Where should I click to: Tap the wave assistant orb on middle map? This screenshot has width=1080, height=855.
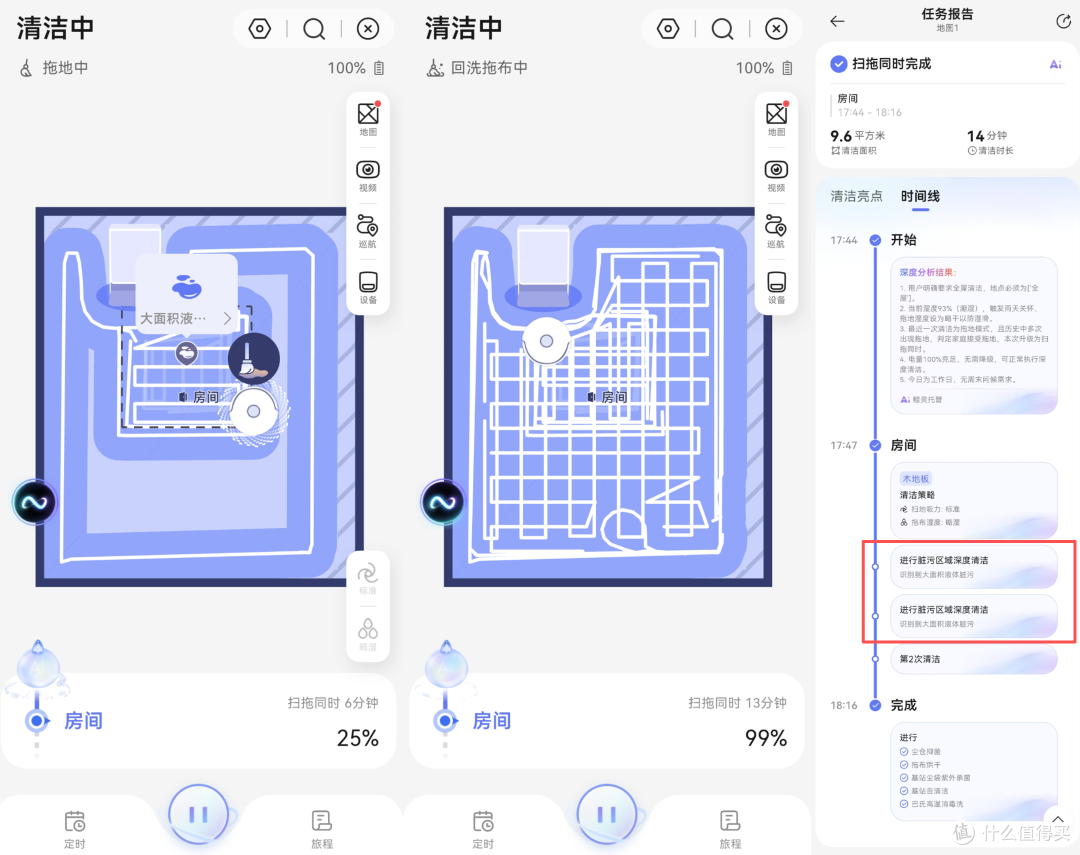443,502
